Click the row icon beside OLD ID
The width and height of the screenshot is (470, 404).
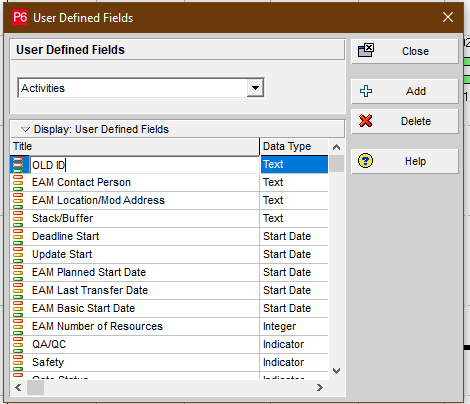click(18, 165)
